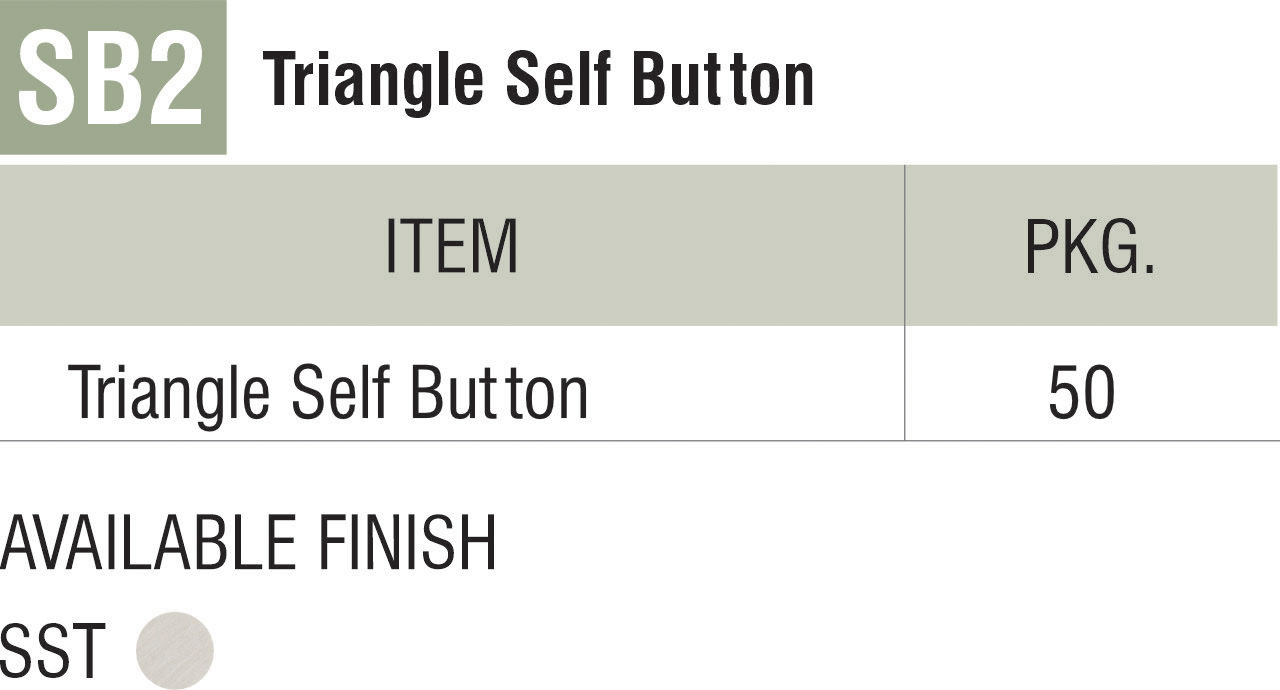This screenshot has height=690, width=1280.
Task: Click the word Button in the table row
Action: [499, 391]
